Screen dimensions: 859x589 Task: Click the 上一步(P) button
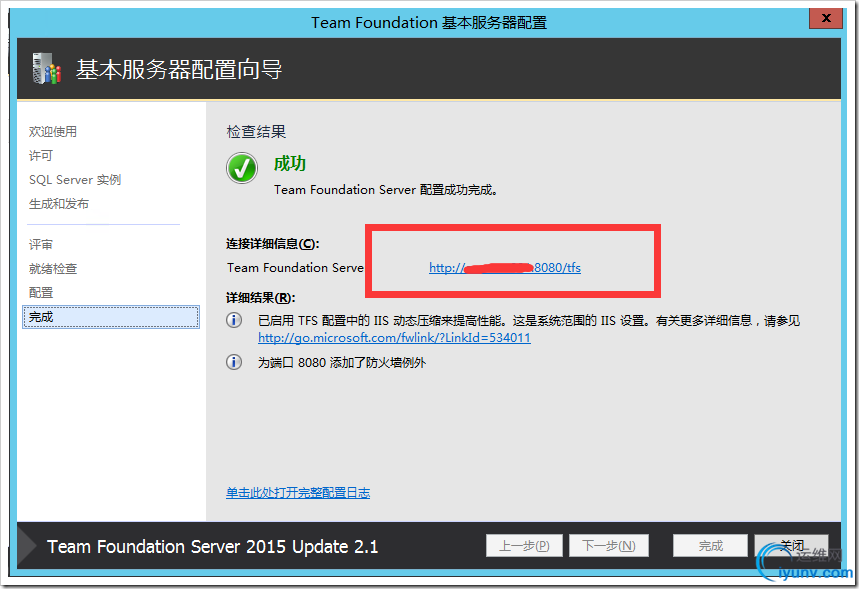tap(524, 546)
